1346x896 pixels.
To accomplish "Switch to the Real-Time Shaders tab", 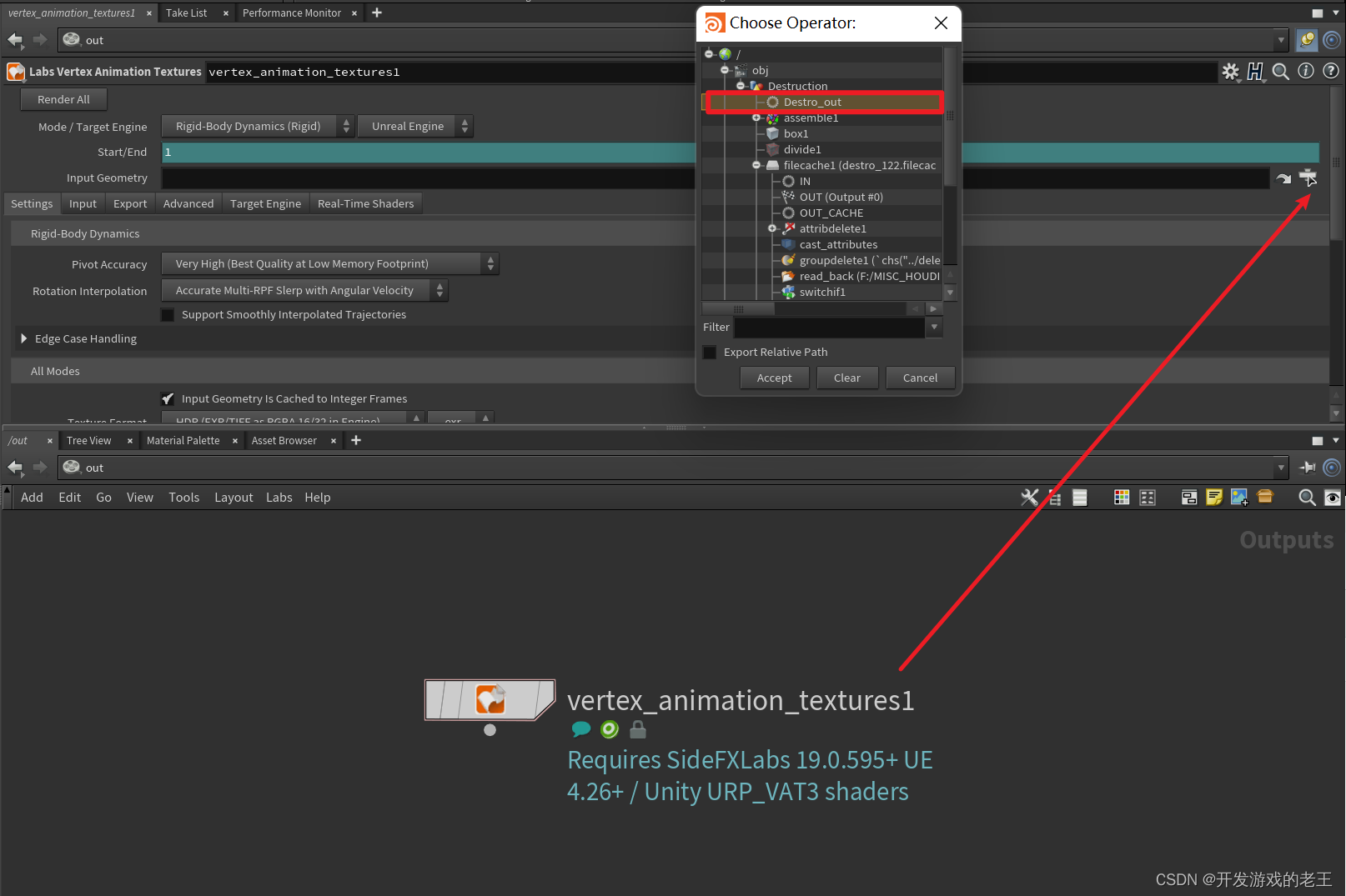I will pyautogui.click(x=365, y=203).
